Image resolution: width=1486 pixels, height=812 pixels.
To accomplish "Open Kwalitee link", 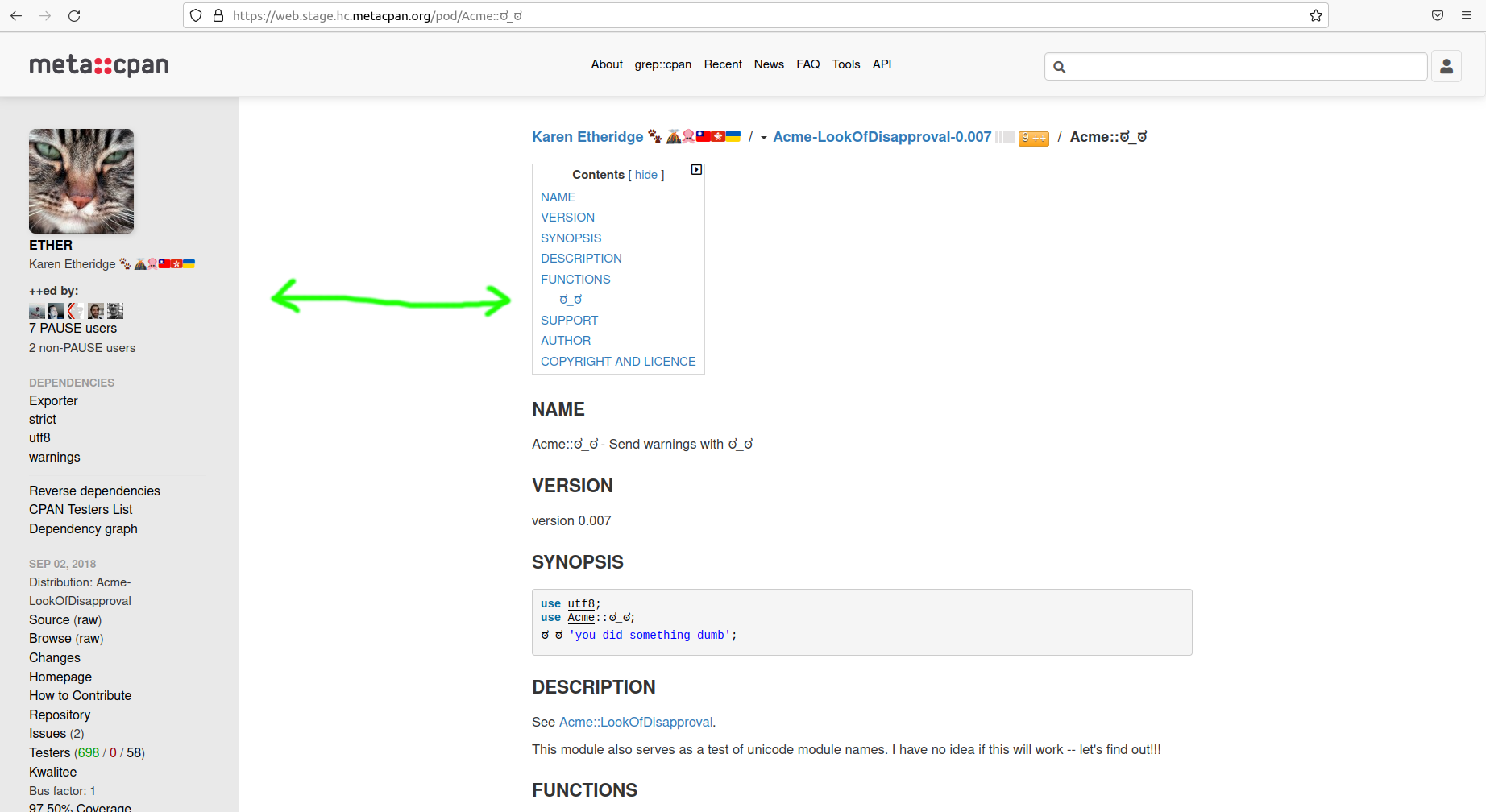I will coord(52,773).
